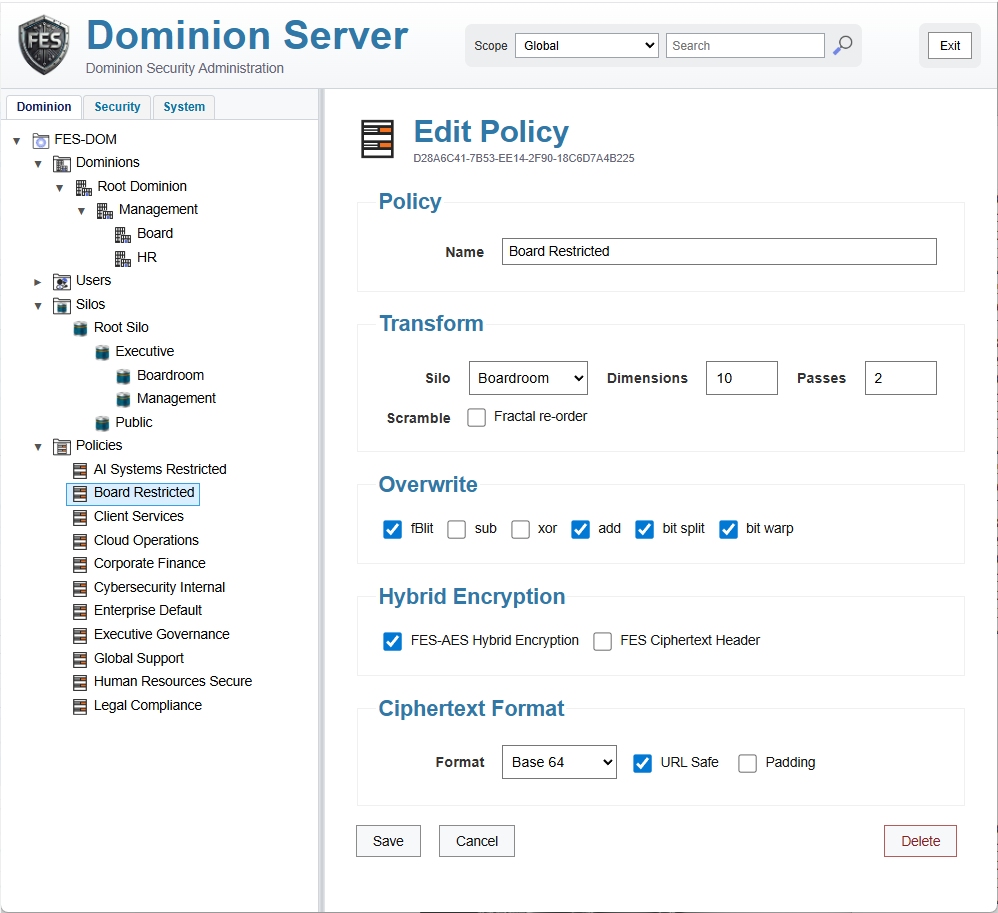Viewport: 998px width, 913px height.
Task: Collapse the Management dominion node
Action: point(81,211)
